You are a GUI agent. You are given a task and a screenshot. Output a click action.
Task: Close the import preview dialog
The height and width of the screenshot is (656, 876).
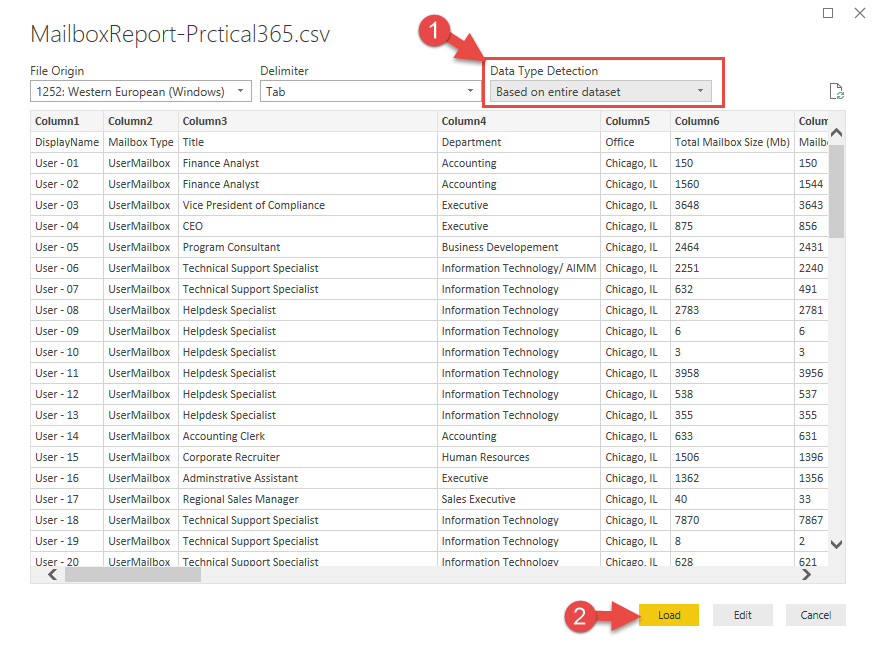click(x=860, y=13)
